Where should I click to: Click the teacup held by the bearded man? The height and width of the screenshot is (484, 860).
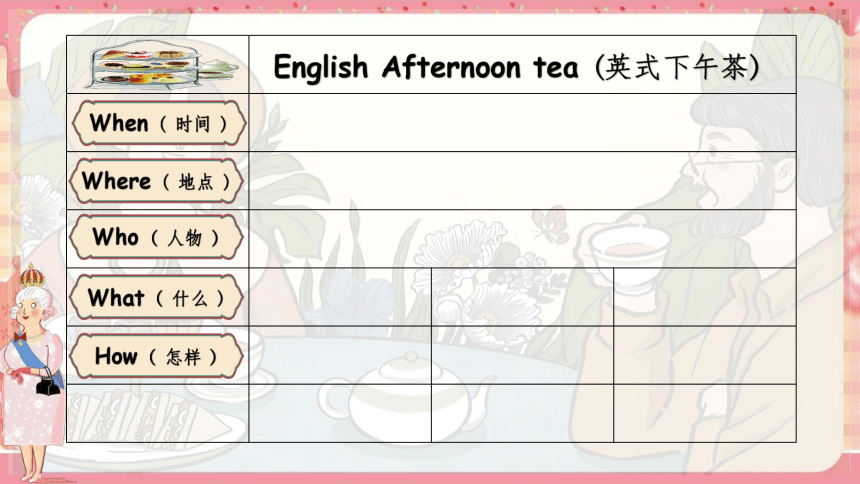point(630,252)
